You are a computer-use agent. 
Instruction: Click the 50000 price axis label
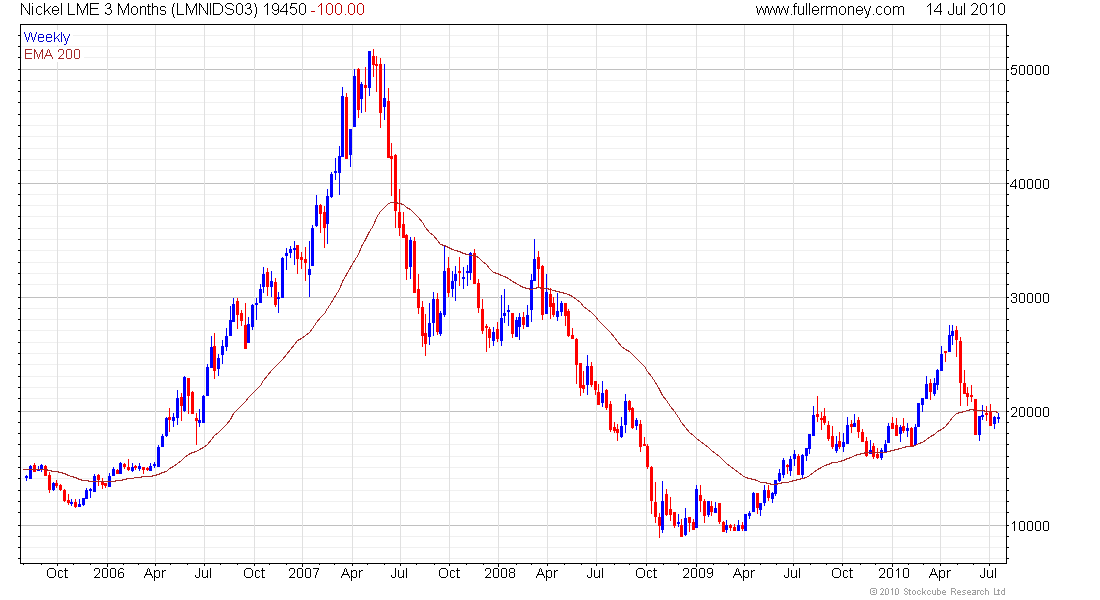pos(1030,70)
